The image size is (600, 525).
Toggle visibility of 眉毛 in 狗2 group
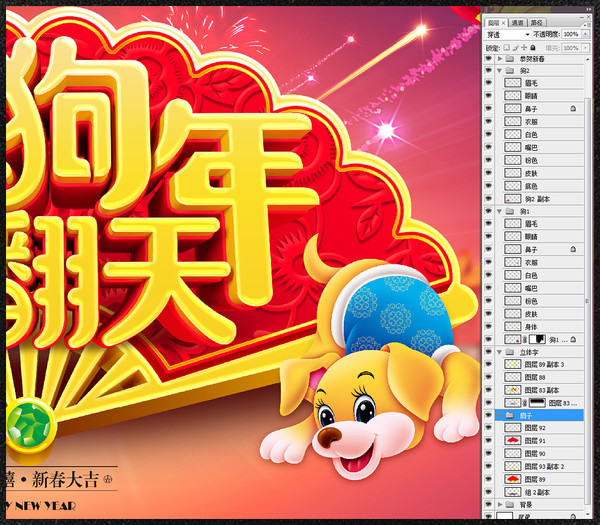tap(488, 83)
